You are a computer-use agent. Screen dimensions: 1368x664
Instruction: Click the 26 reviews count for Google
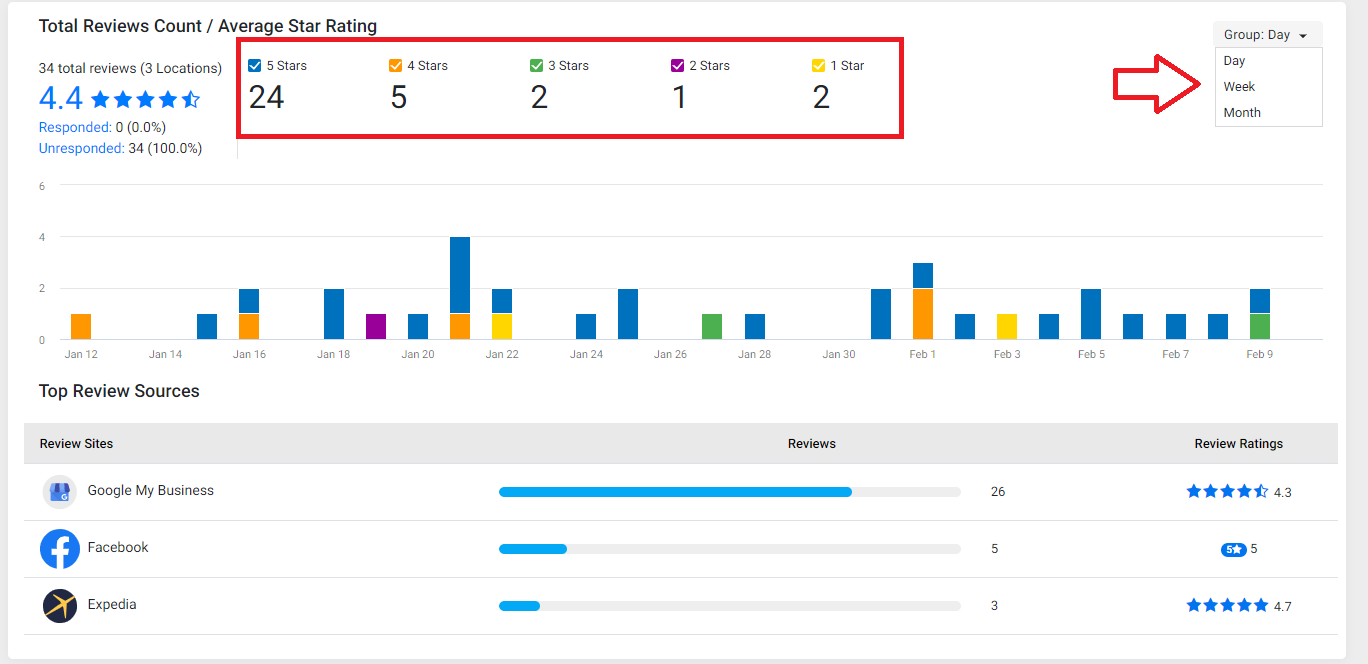click(x=998, y=492)
